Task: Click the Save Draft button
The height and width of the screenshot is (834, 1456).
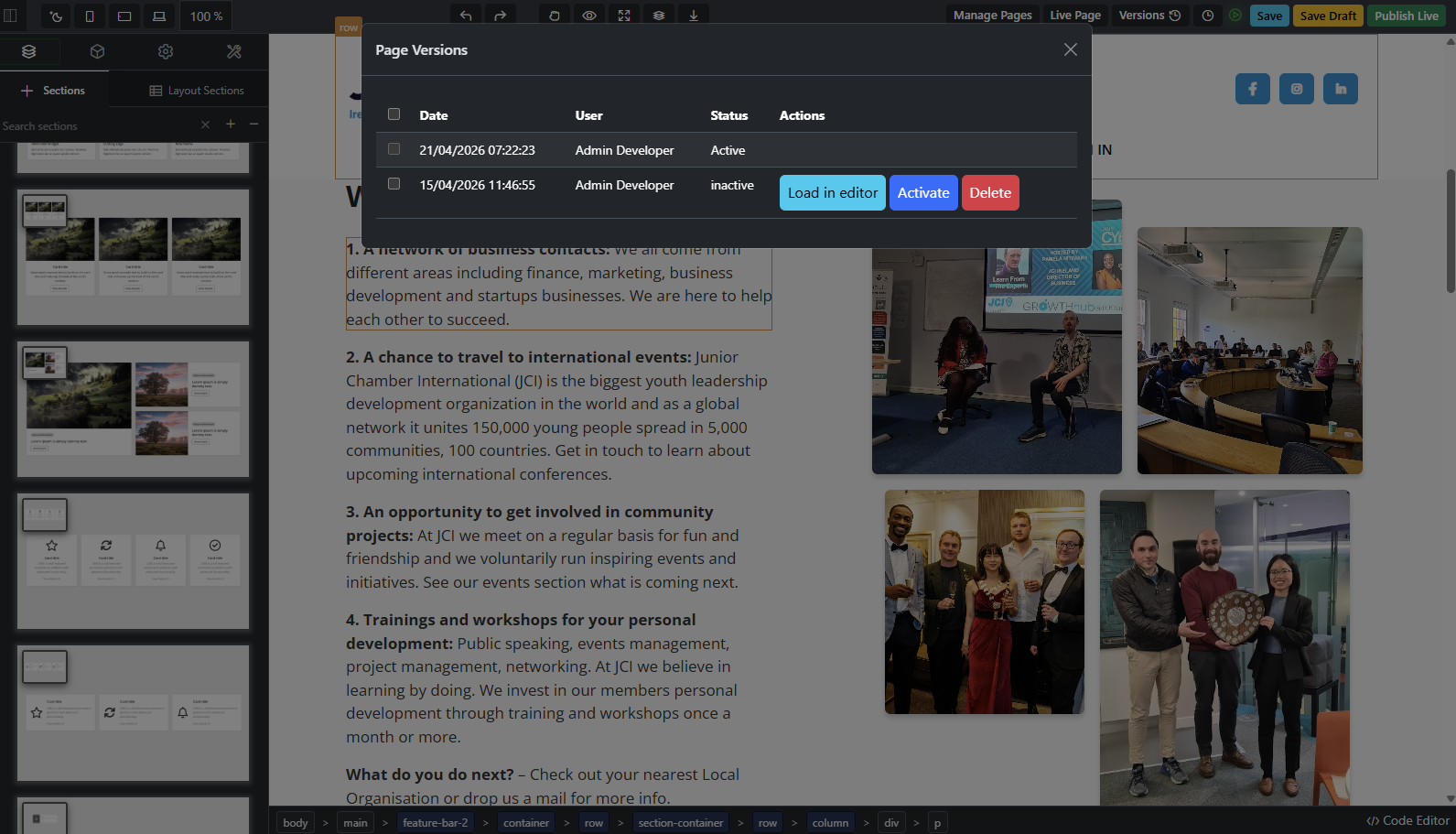Action: [x=1328, y=16]
